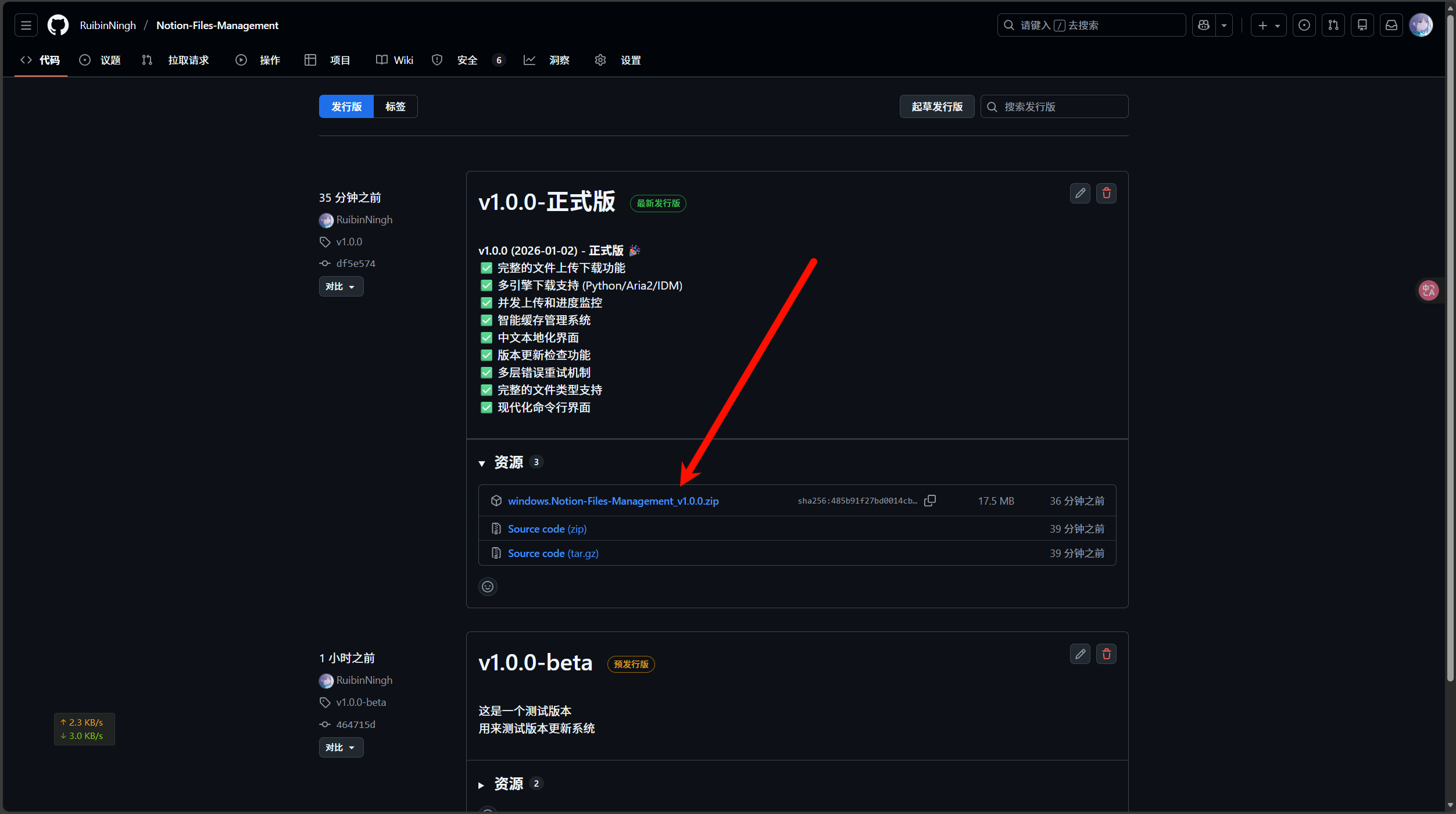Delete the v1.0.0-beta release via trash icon
Image resolution: width=1456 pixels, height=814 pixels.
1106,654
